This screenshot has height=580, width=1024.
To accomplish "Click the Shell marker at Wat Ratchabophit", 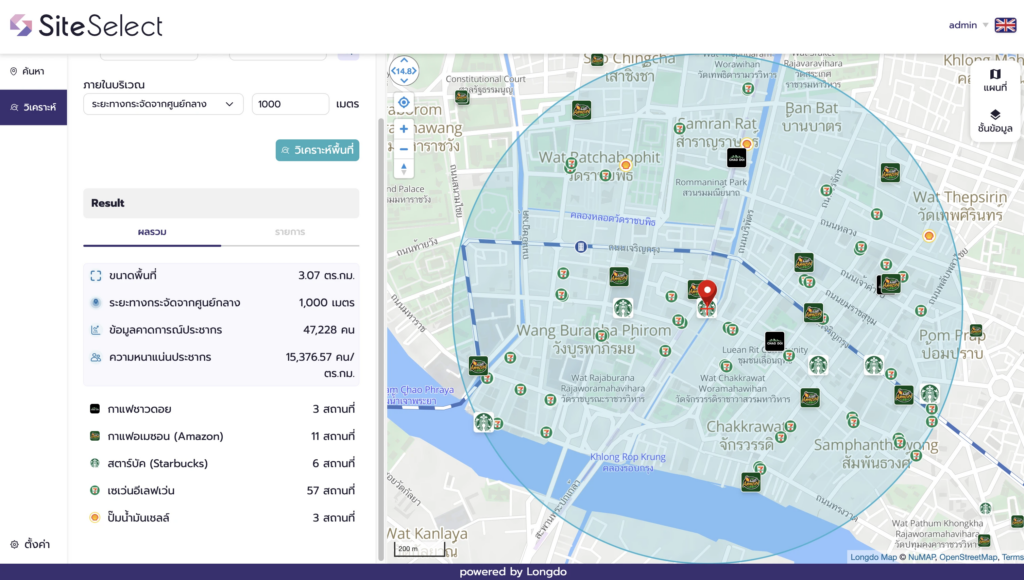I will click(626, 165).
